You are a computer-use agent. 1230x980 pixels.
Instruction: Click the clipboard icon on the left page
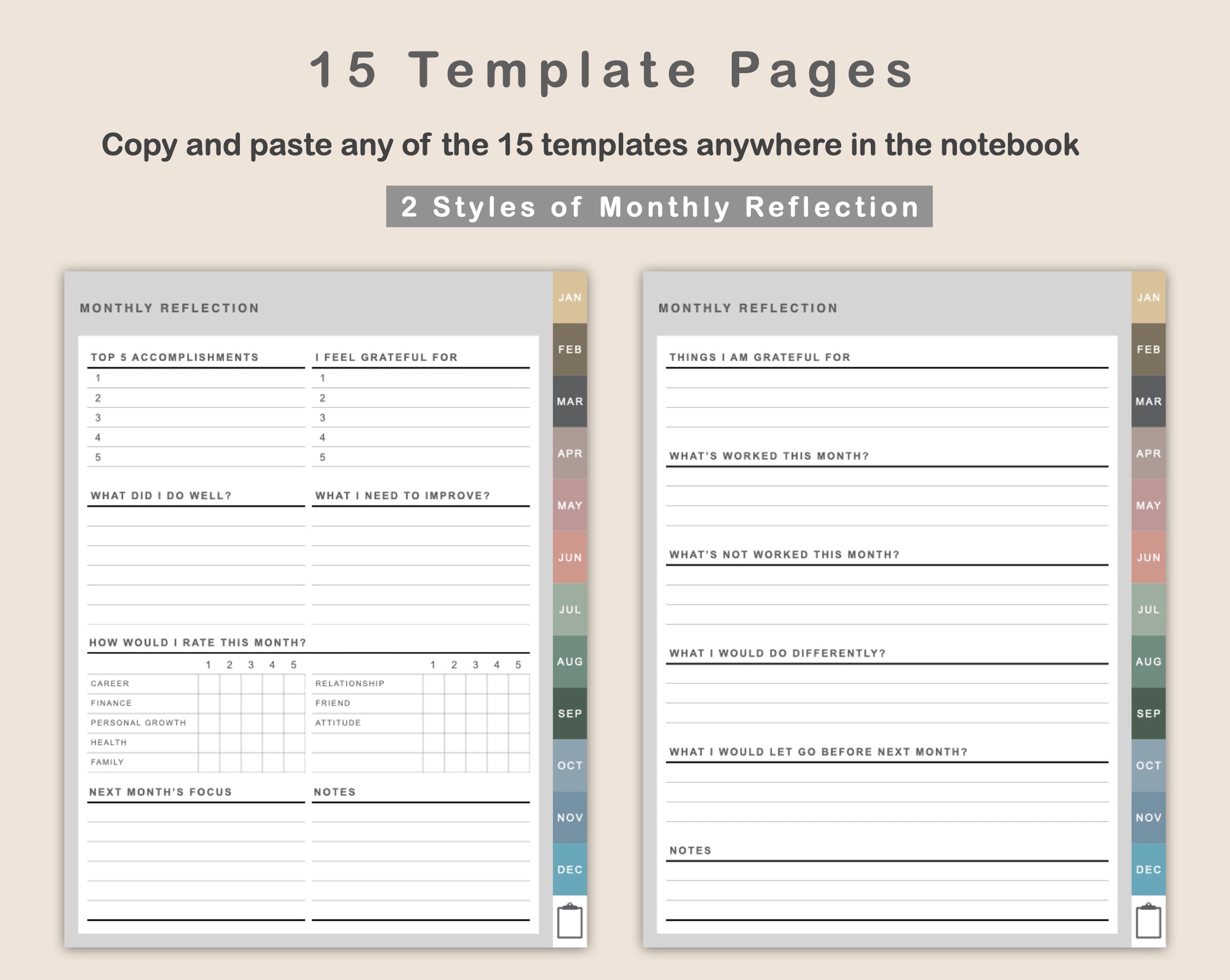pyautogui.click(x=569, y=921)
